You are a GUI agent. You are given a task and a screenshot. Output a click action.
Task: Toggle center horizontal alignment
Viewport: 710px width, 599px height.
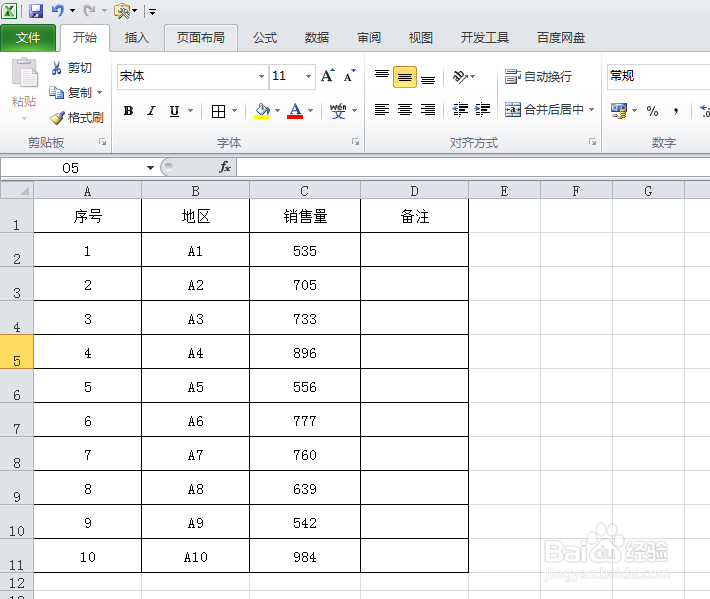[405, 110]
